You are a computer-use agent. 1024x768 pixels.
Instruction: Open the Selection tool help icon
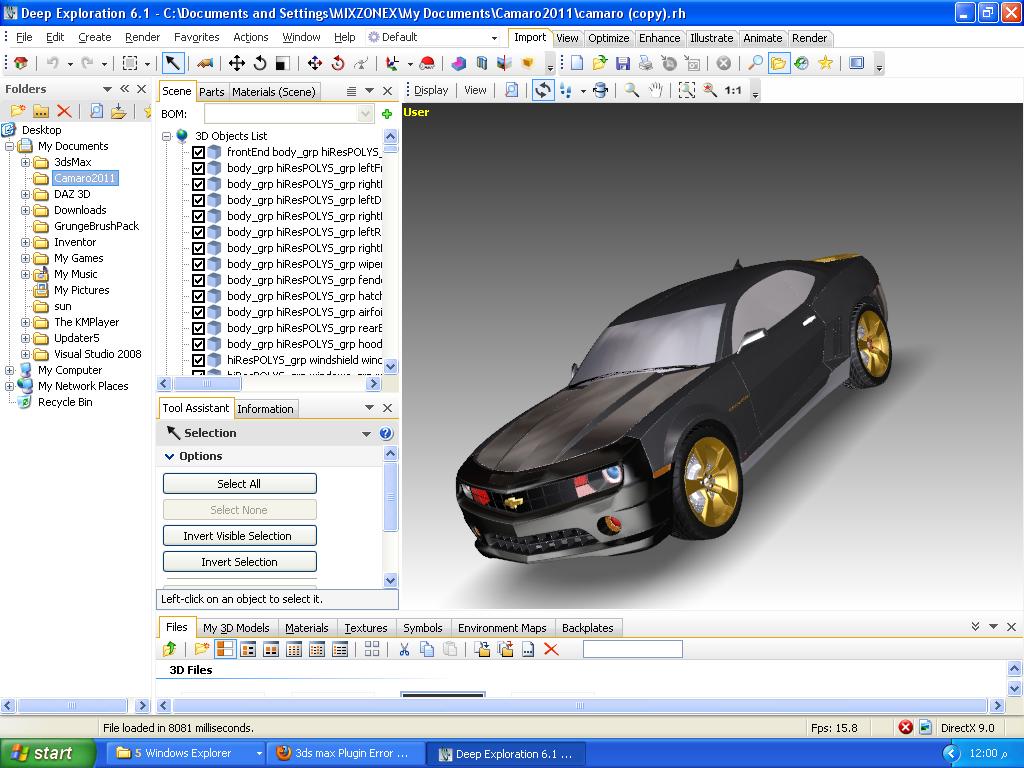pos(386,433)
